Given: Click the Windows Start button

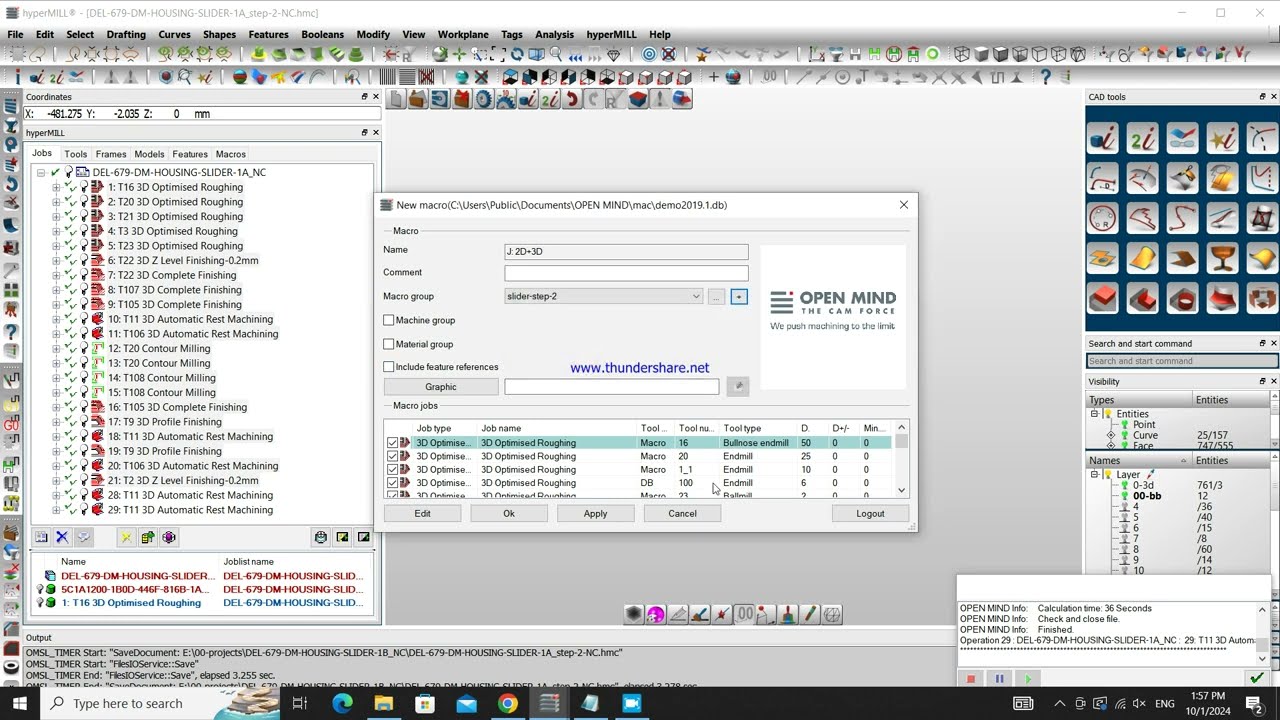Looking at the screenshot, I should point(19,703).
